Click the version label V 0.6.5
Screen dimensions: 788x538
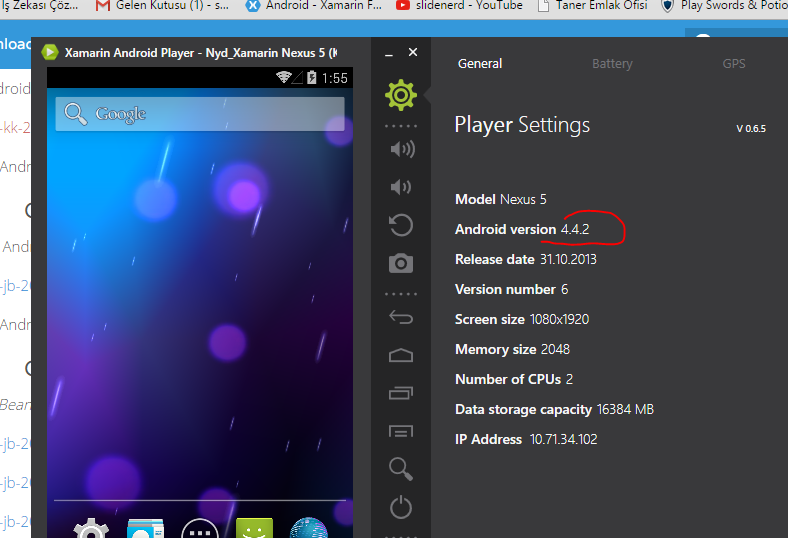[x=751, y=129]
